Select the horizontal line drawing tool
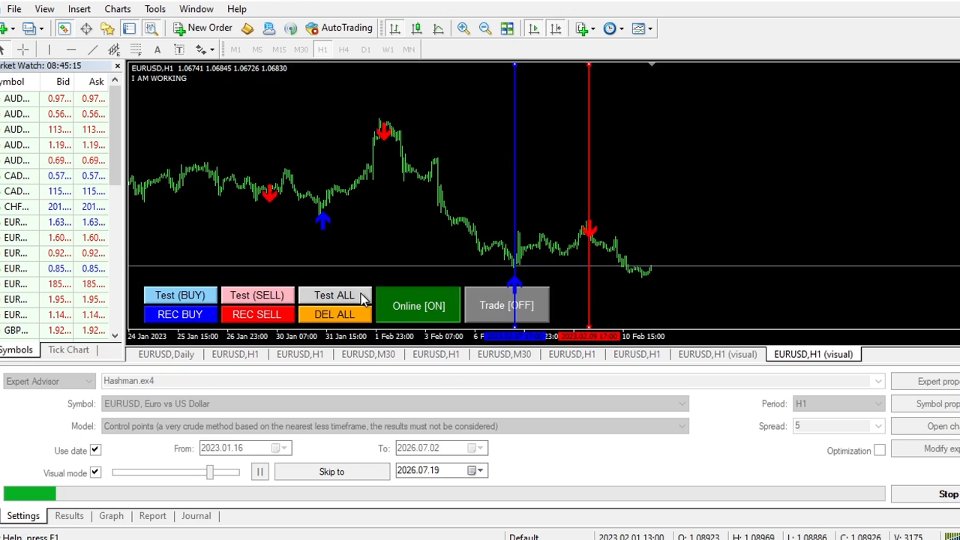The width and height of the screenshot is (960, 540). click(71, 50)
